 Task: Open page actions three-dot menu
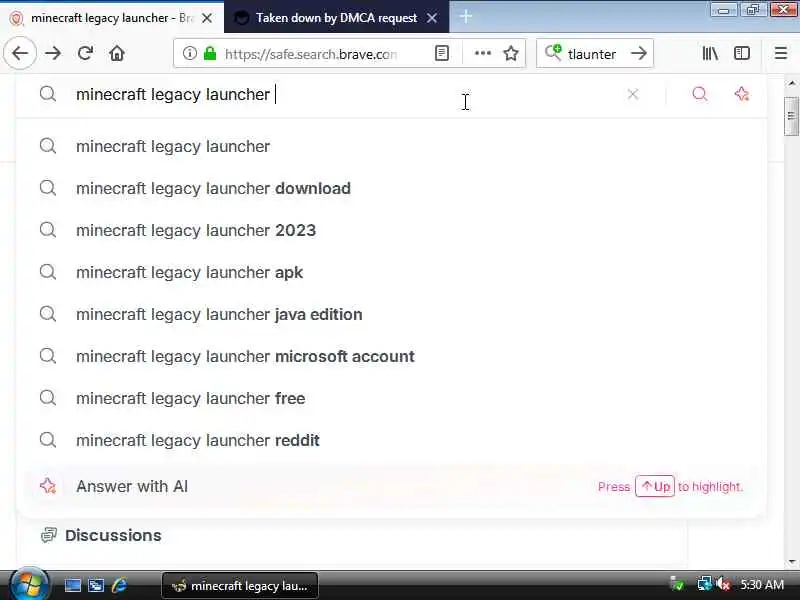(x=483, y=53)
